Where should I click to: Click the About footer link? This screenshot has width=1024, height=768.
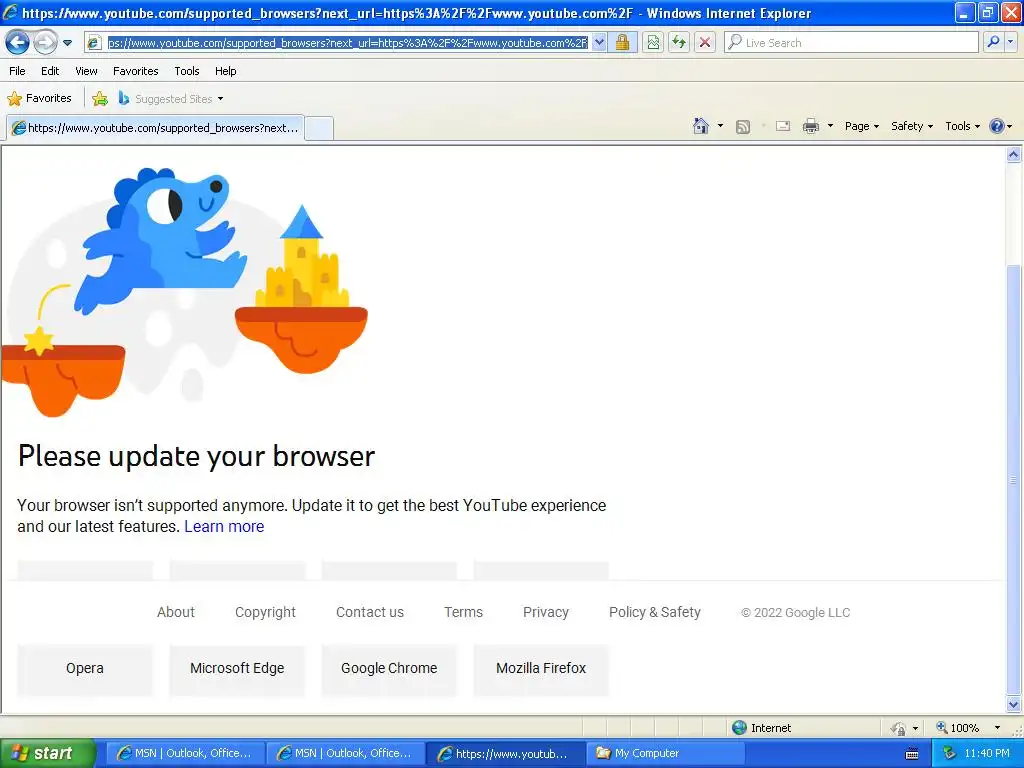pos(176,612)
